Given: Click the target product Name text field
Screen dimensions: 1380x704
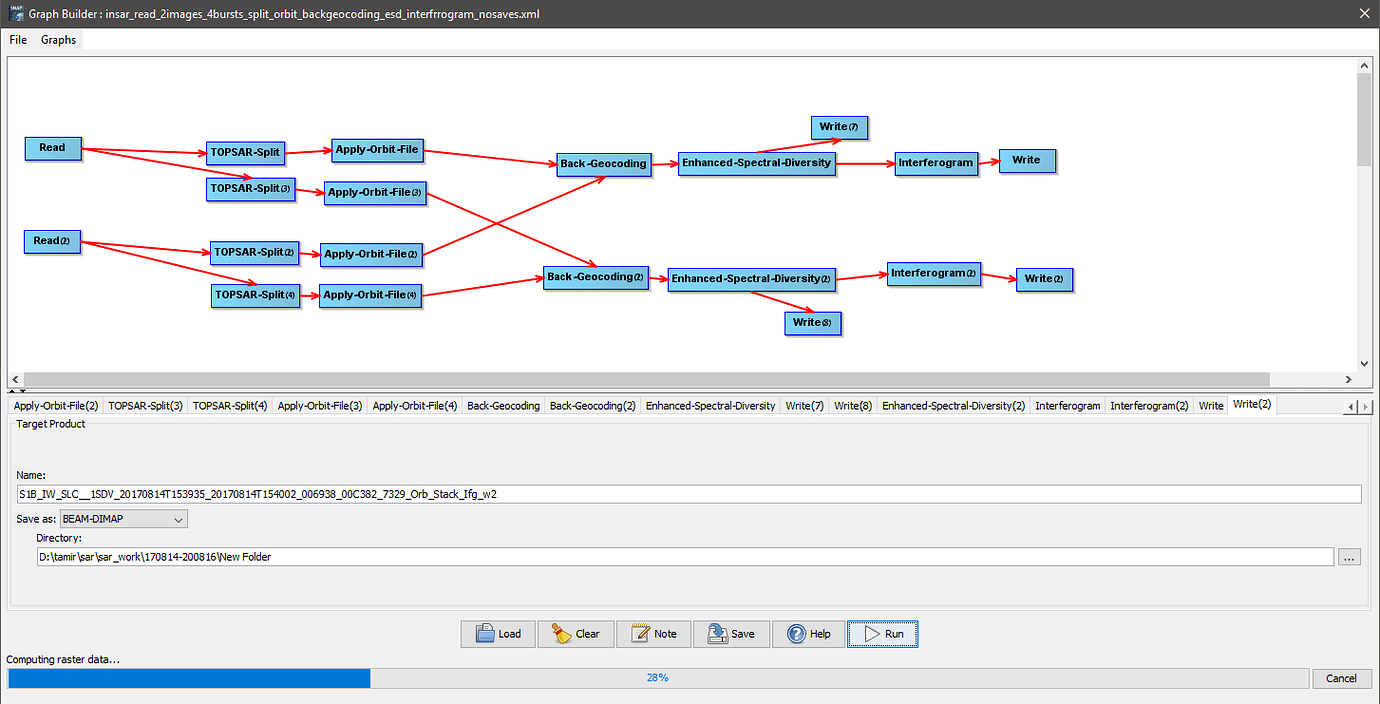Looking at the screenshot, I should (689, 494).
